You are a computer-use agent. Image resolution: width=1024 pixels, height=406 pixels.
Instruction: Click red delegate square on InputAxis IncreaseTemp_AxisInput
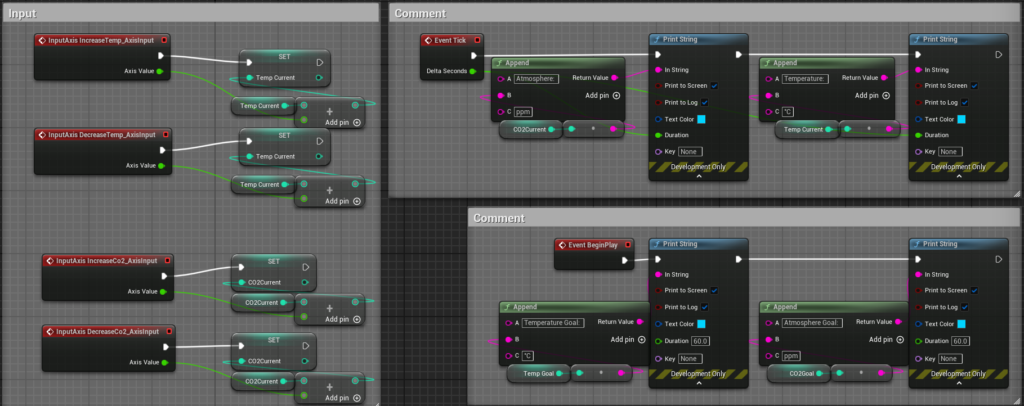(164, 40)
